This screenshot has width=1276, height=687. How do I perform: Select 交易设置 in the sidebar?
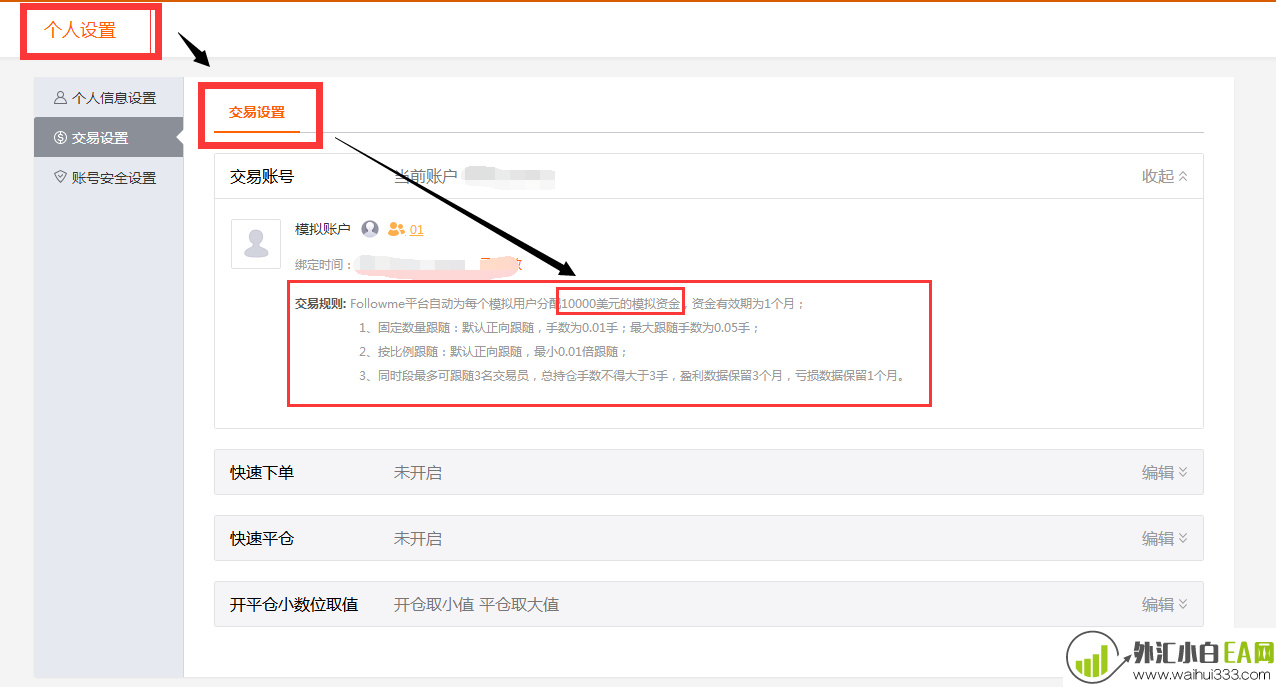tap(108, 138)
